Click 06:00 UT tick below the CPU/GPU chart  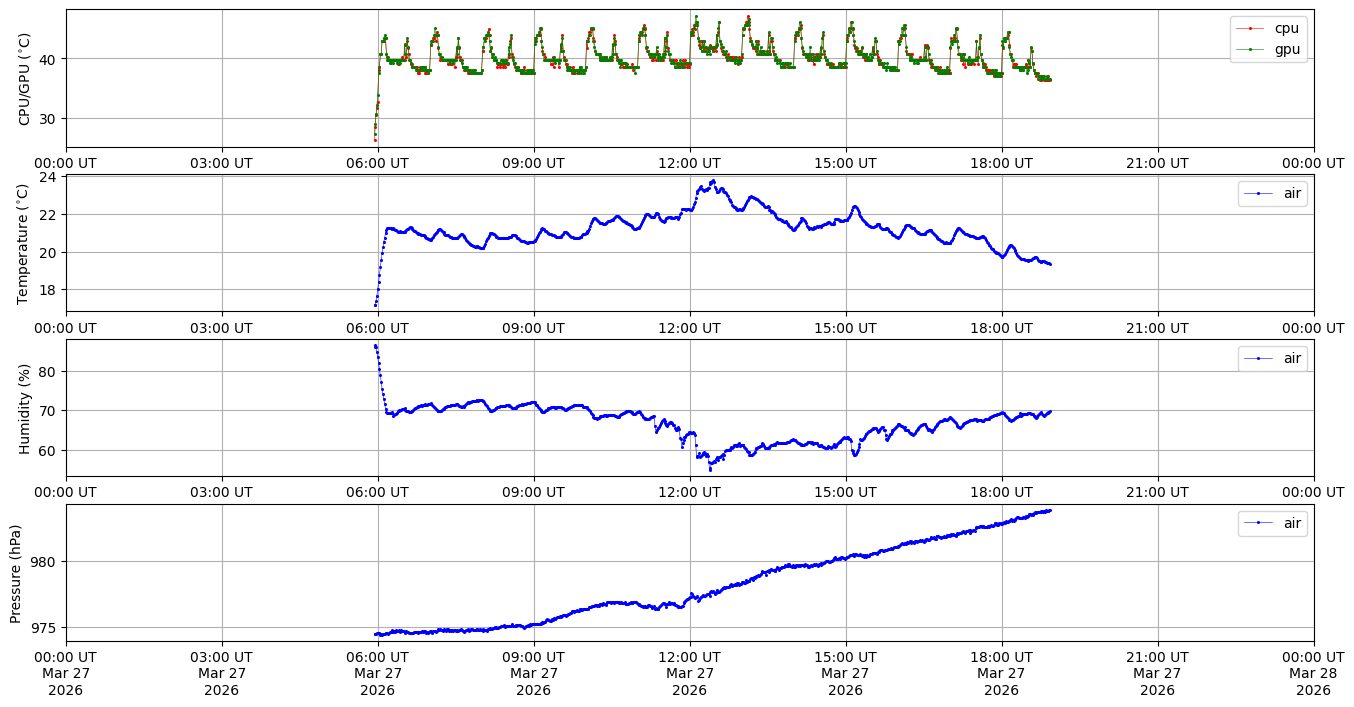(x=378, y=162)
